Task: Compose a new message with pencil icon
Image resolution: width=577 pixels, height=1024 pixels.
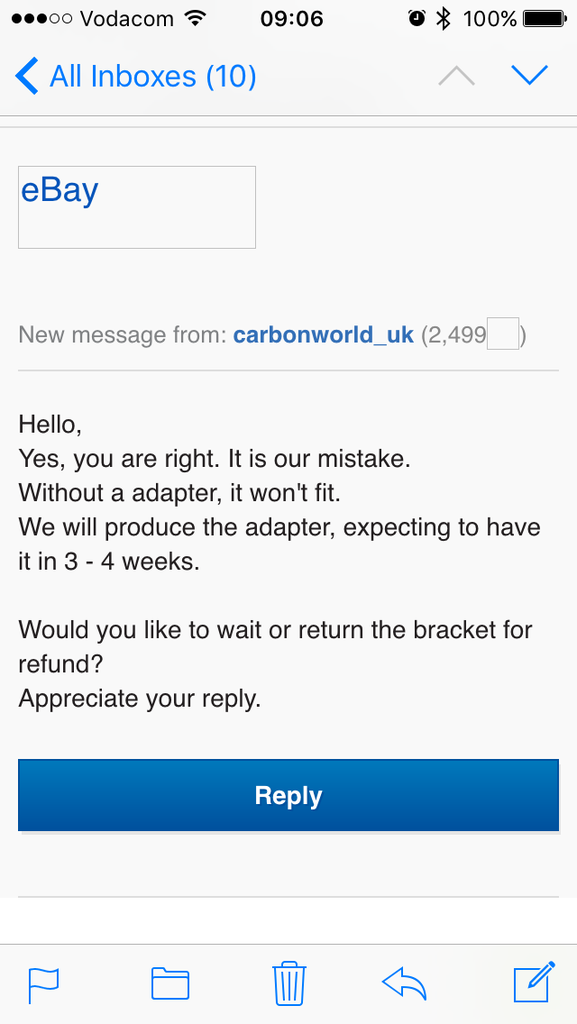Action: pyautogui.click(x=535, y=982)
